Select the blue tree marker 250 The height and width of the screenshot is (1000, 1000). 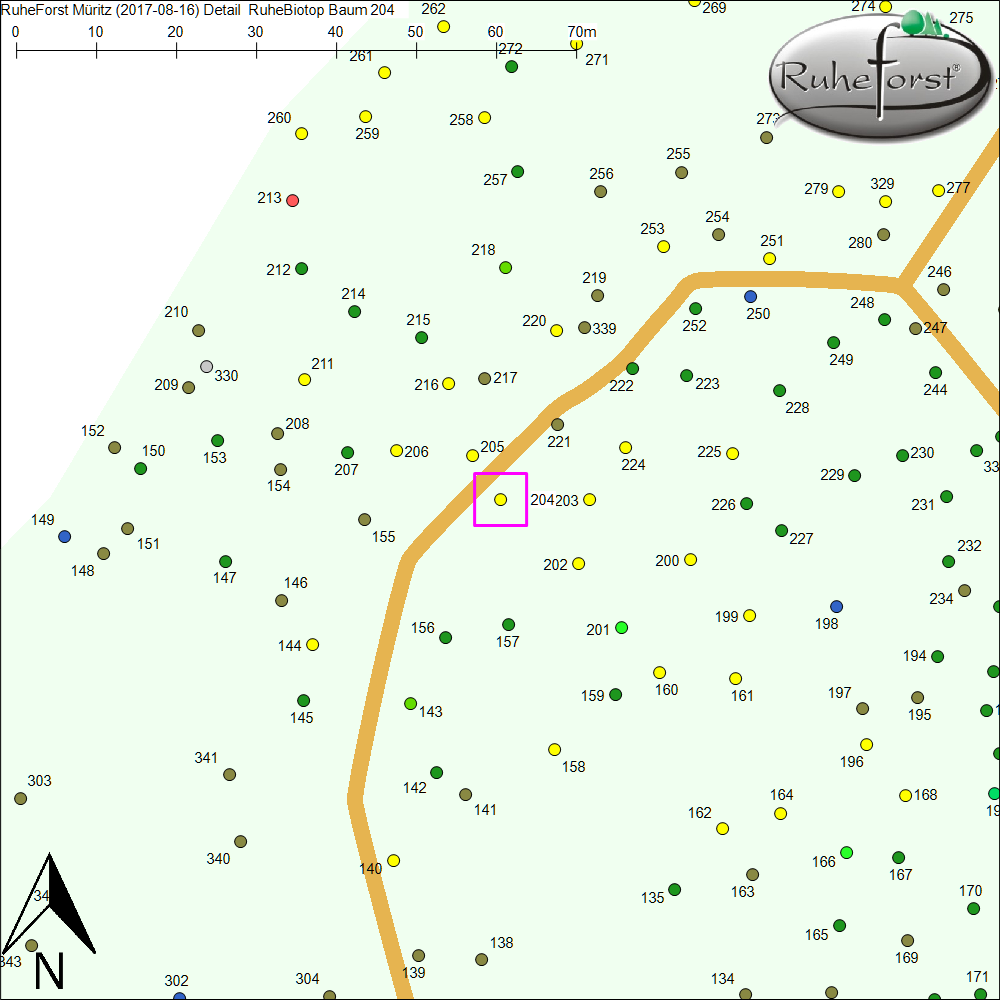point(751,296)
